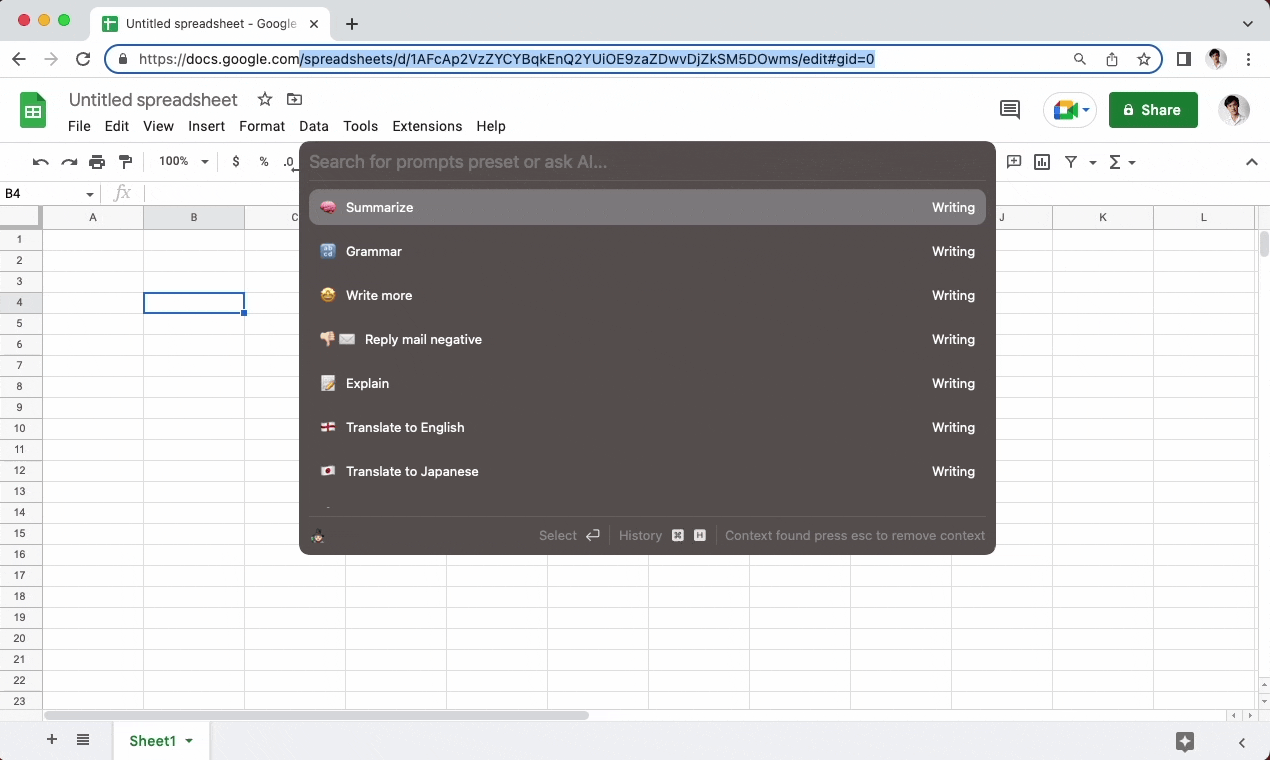Click the Undo arrow in the toolbar
The image size is (1270, 760).
tap(41, 162)
